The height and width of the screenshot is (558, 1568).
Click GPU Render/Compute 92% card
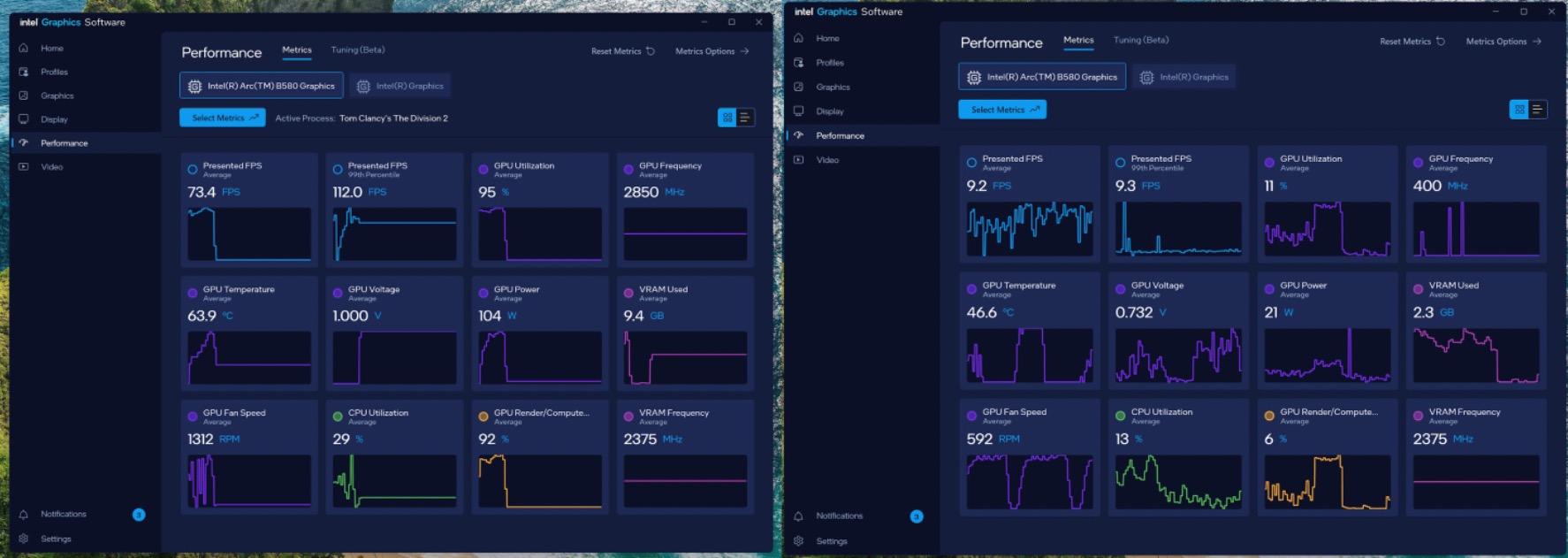tap(540, 457)
